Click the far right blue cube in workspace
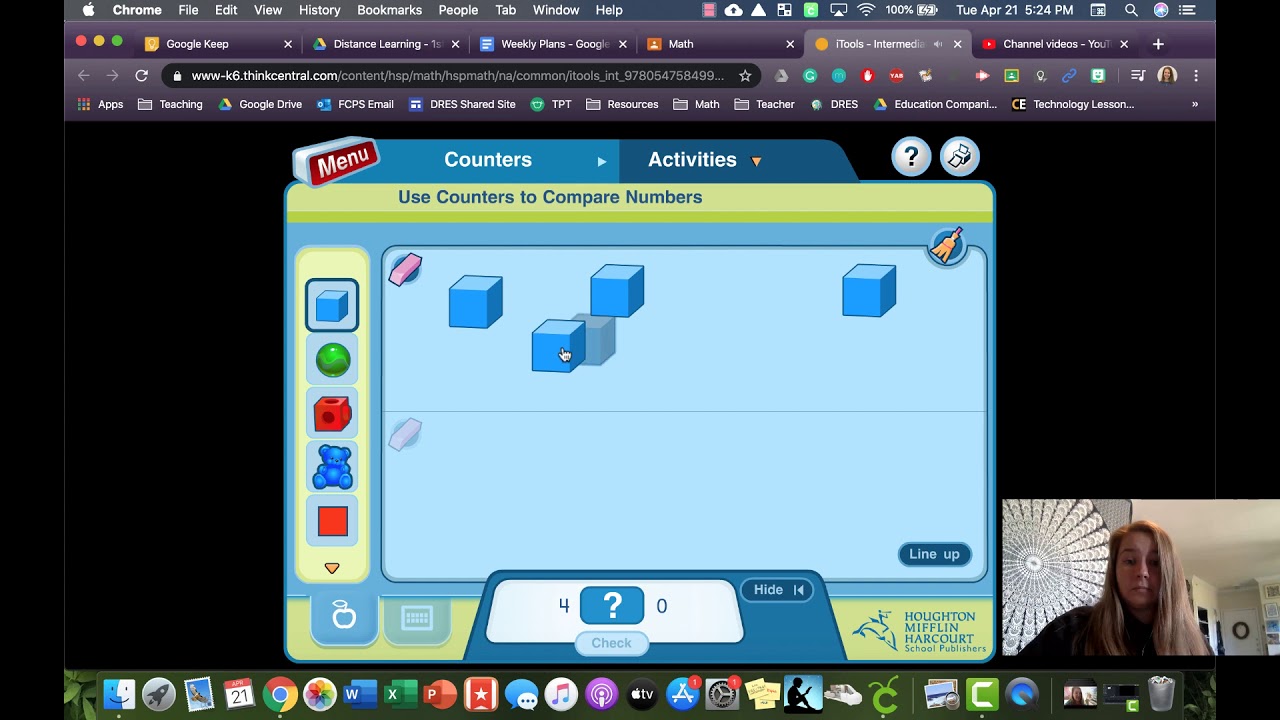1280x720 pixels. [869, 291]
